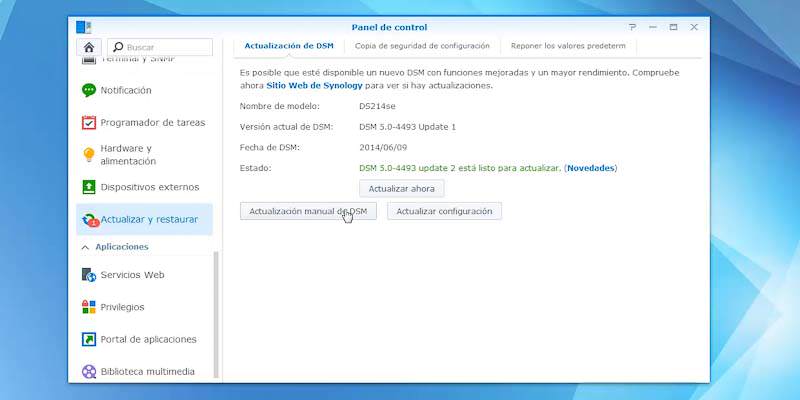Click the Estado label
This screenshot has width=800, height=400.
[256, 168]
